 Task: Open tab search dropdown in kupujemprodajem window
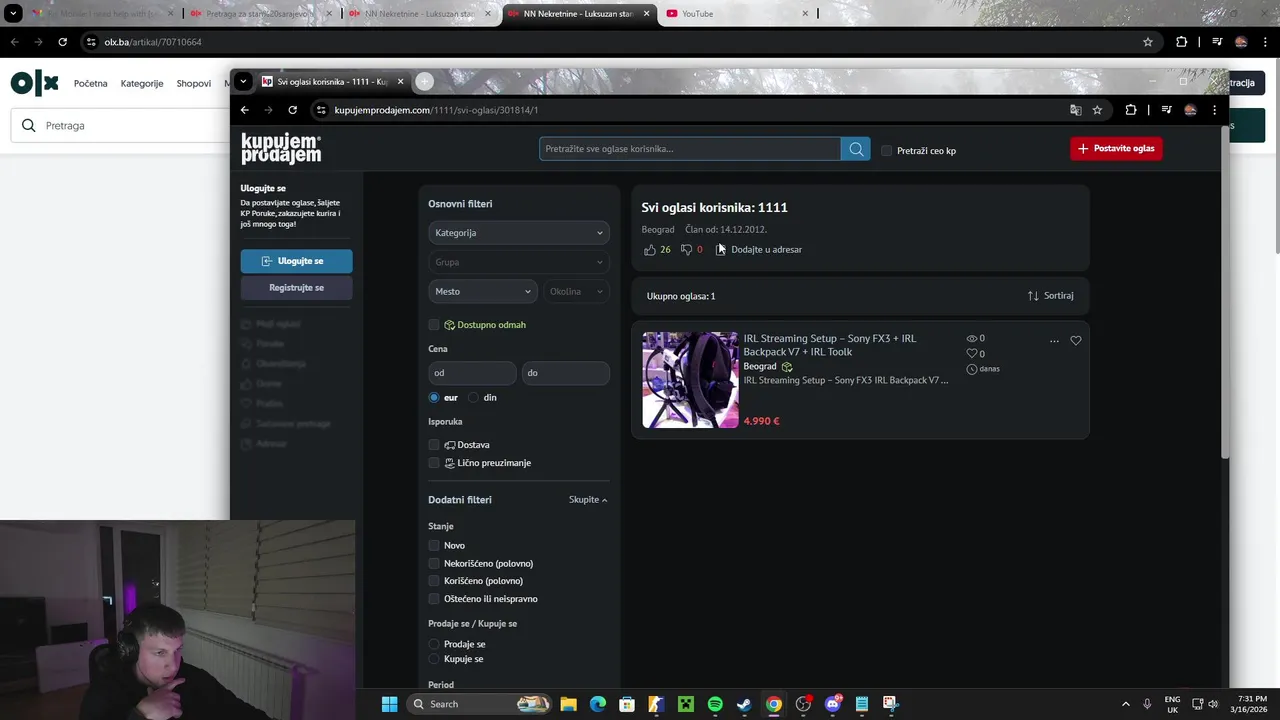243,82
